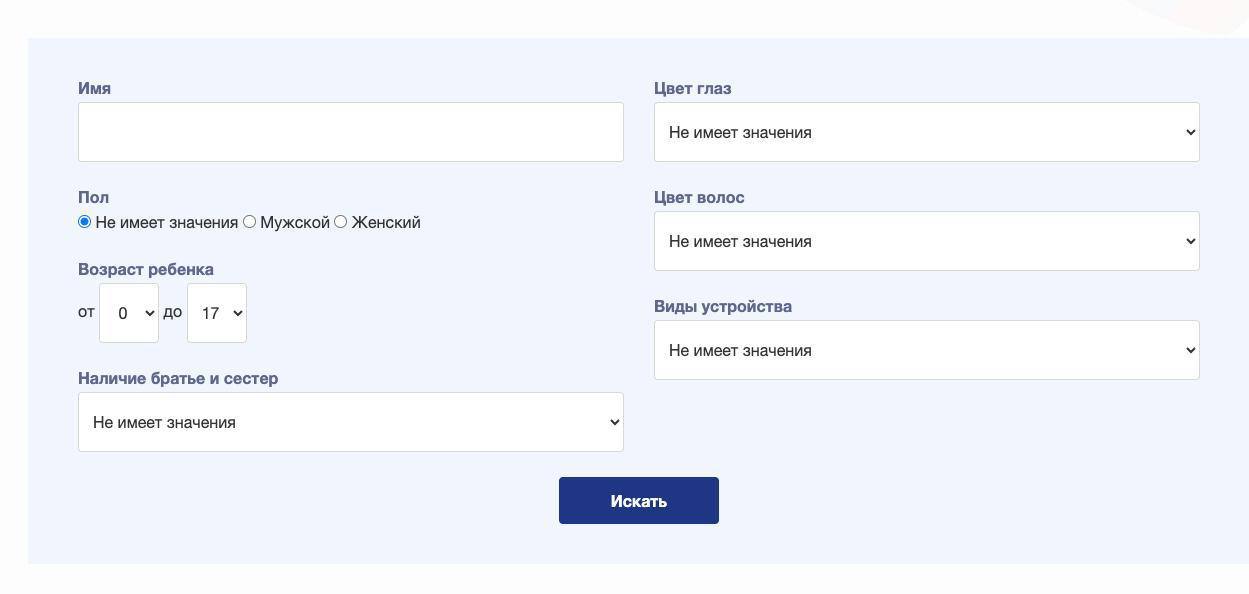Expand the Наличие братье и сестер dropdown
Screen dimensions: 1249x594
point(351,422)
